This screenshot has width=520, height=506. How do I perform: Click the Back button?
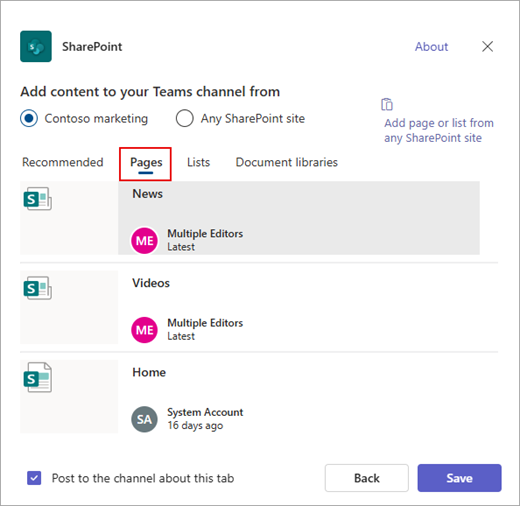(367, 478)
